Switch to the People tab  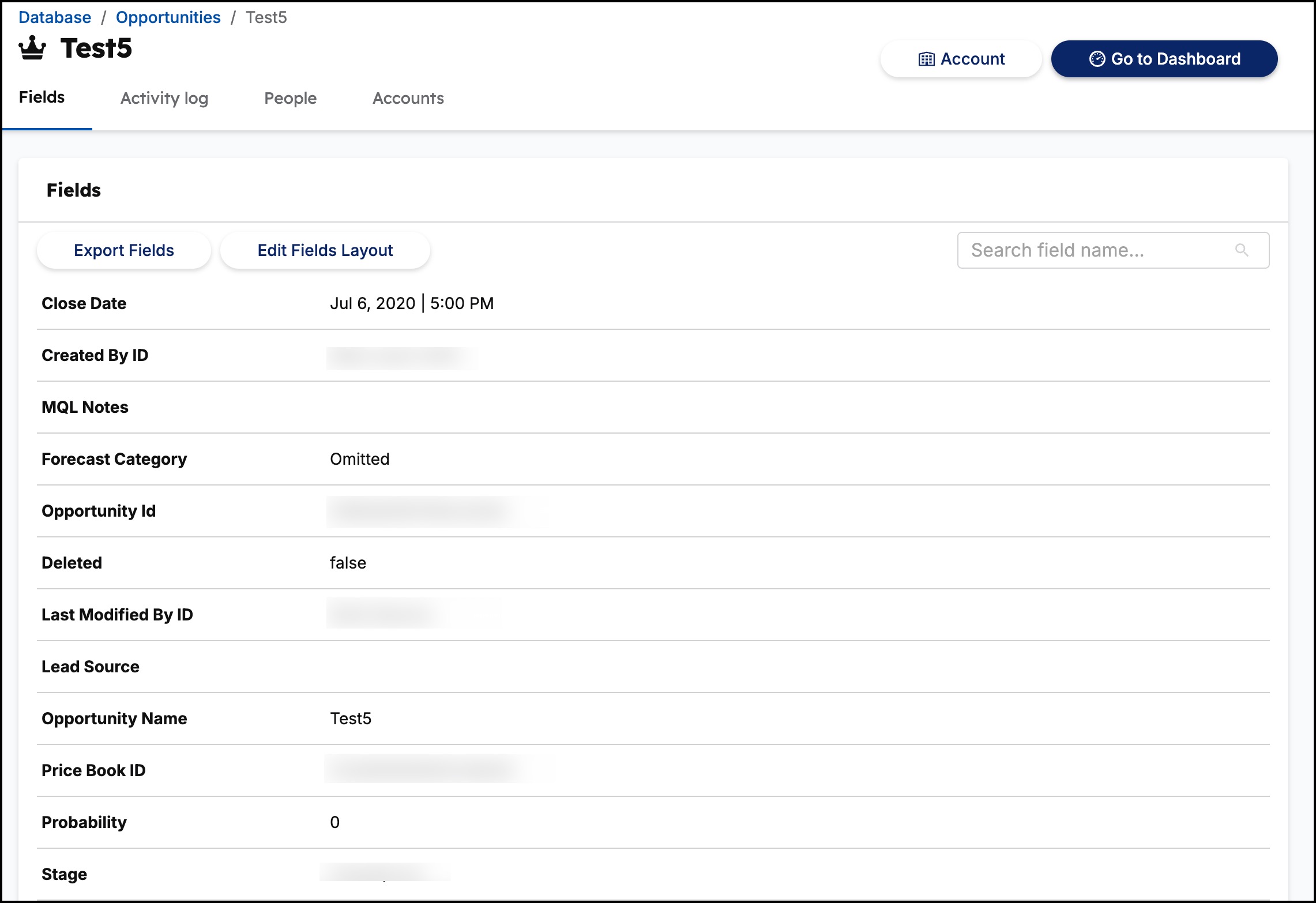[x=290, y=98]
